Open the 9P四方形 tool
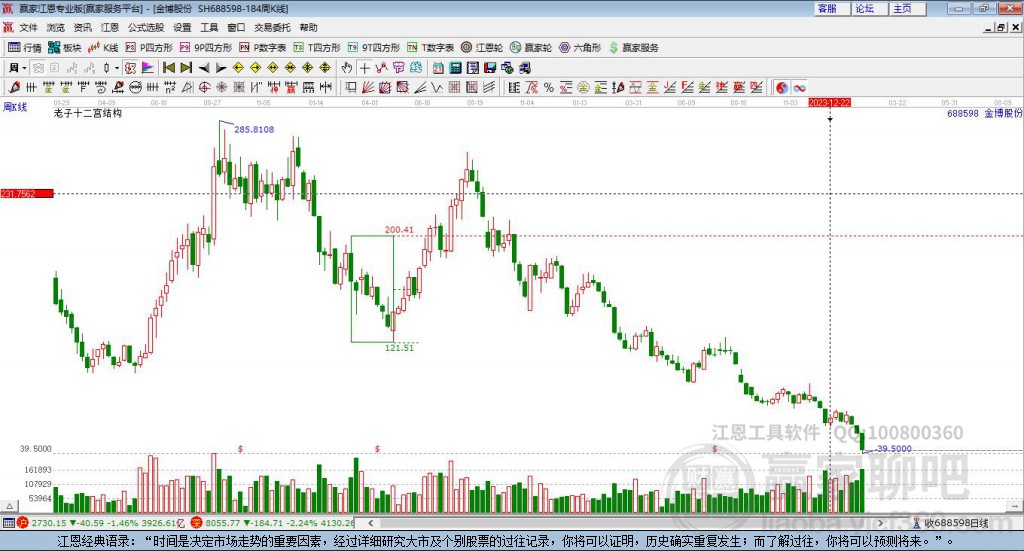 (206, 48)
